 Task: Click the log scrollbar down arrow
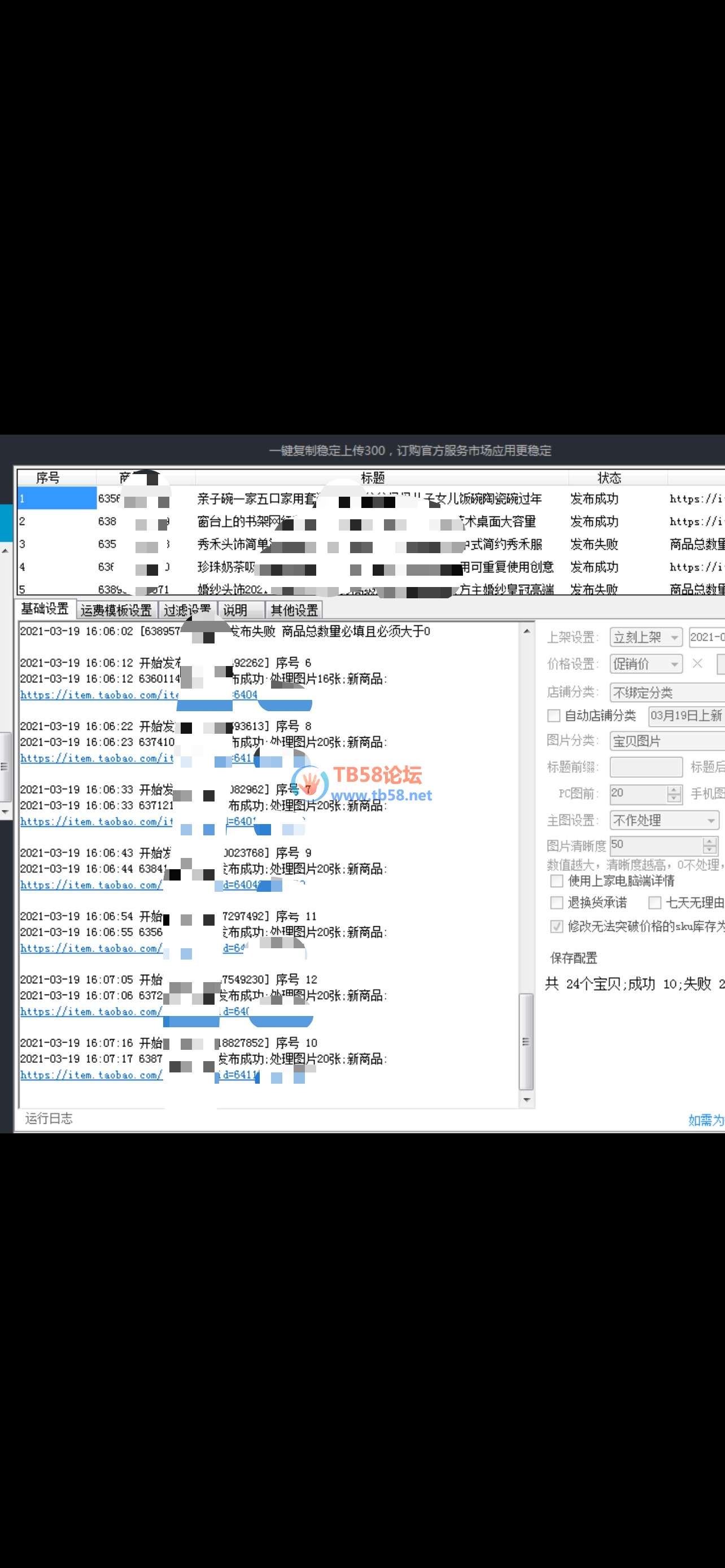point(527,1100)
